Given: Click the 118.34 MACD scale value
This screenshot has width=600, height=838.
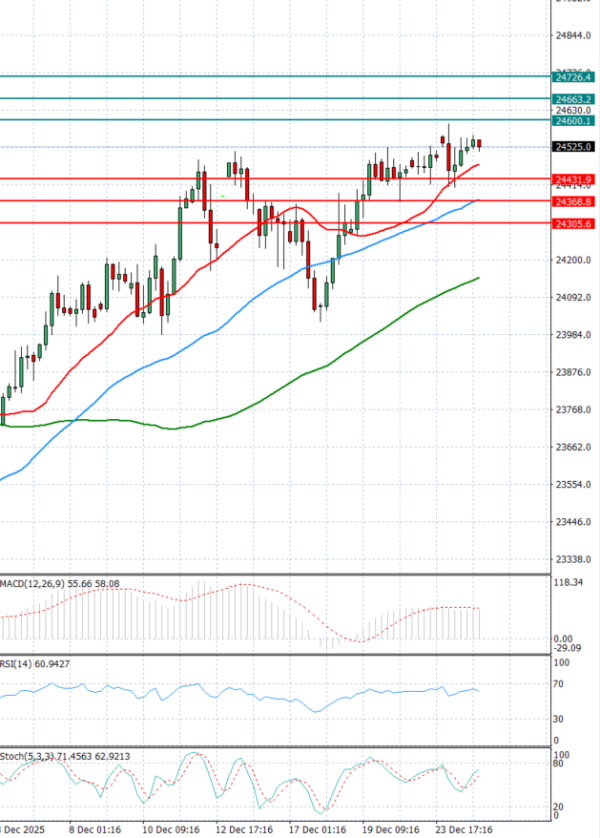Looking at the screenshot, I should click(x=568, y=581).
